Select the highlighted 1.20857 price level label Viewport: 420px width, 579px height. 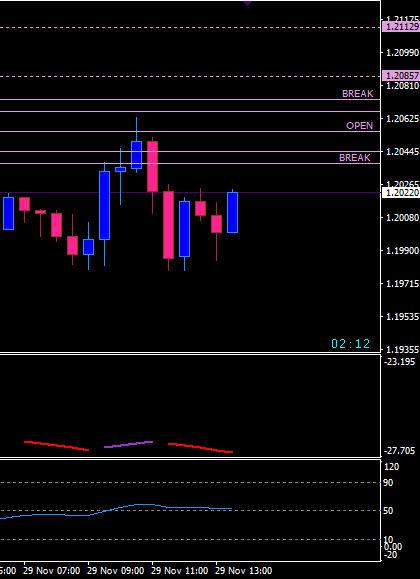401,76
